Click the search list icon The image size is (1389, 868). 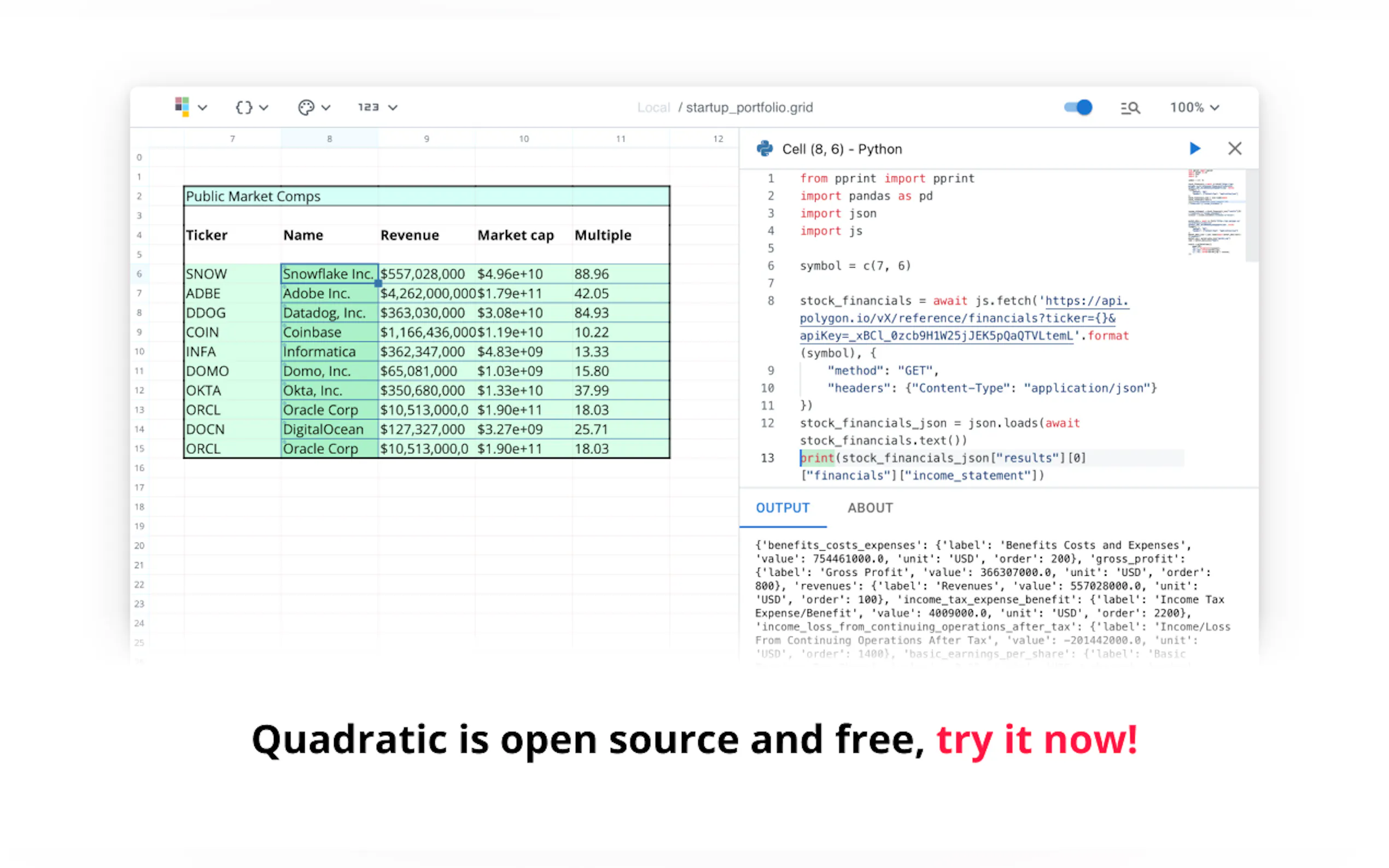(x=1129, y=108)
